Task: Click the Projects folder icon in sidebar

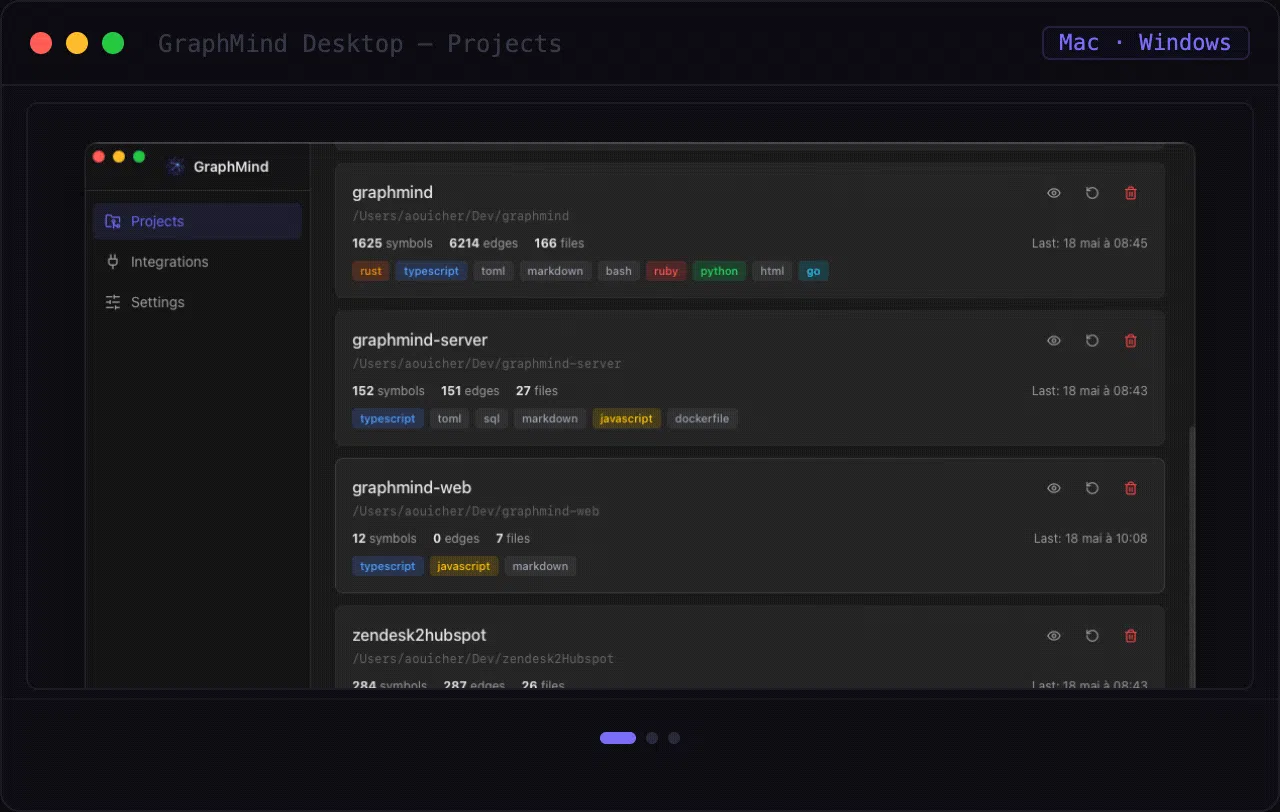Action: pyautogui.click(x=113, y=222)
